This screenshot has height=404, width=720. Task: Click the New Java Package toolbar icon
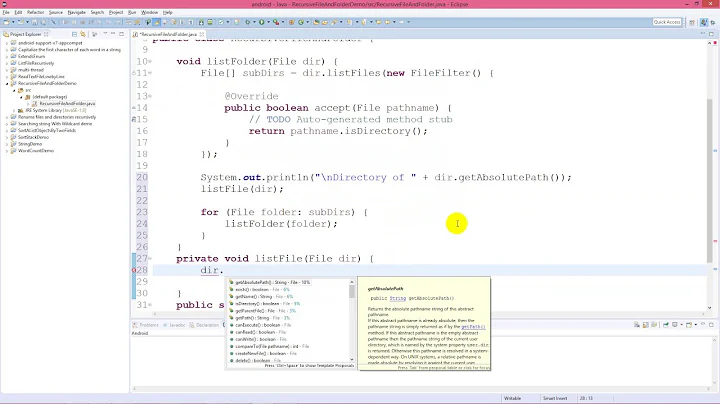pyautogui.click(x=291, y=22)
